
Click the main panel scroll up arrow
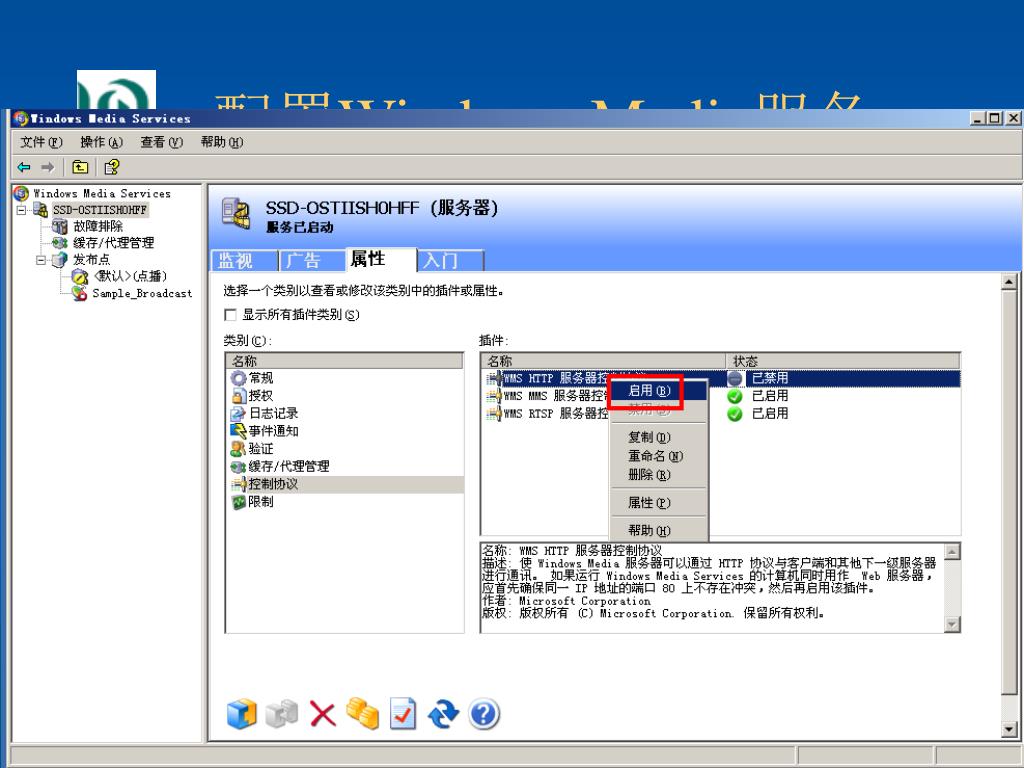pos(1009,283)
